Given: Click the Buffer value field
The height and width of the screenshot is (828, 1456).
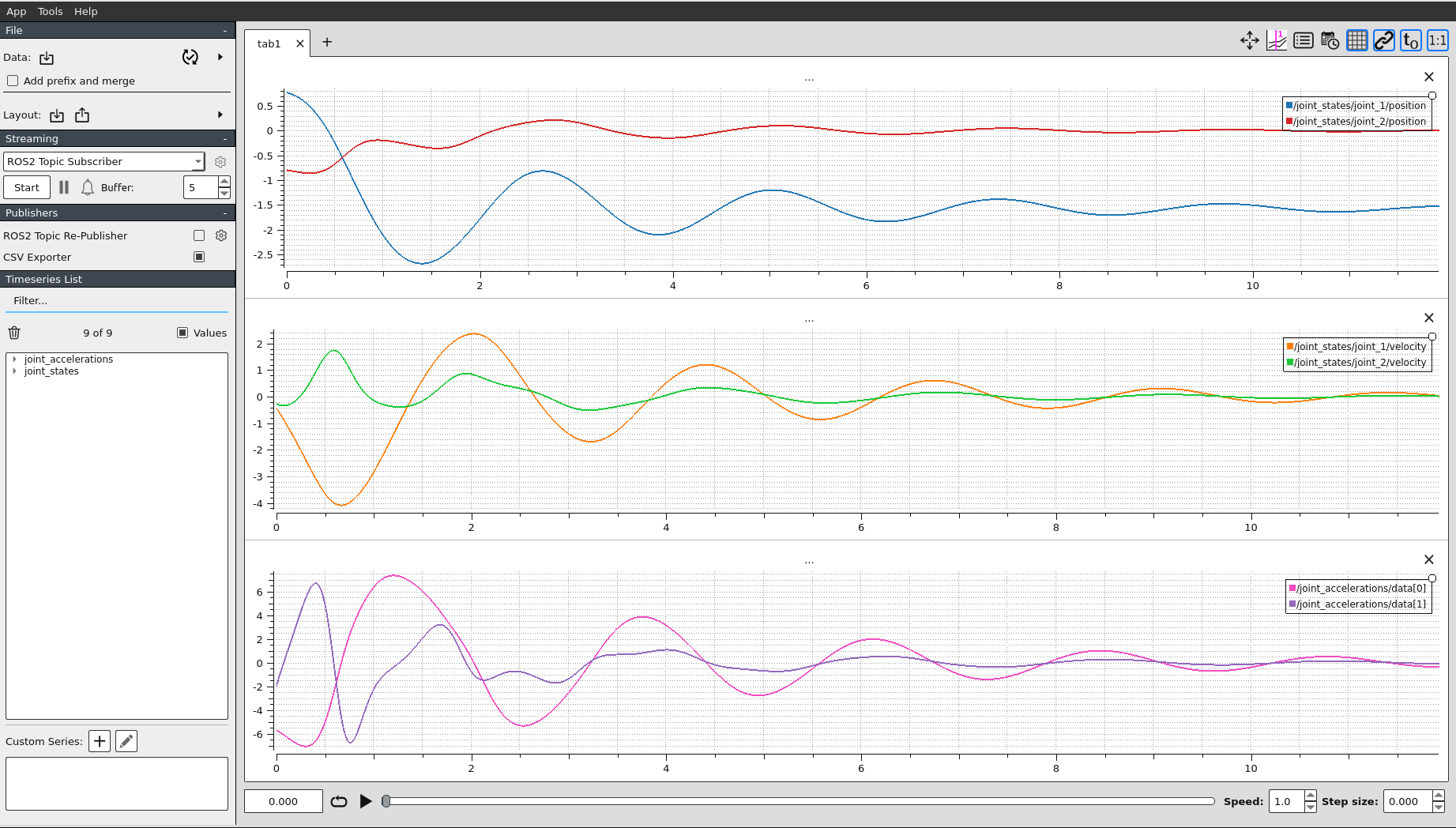Looking at the screenshot, I should click(x=201, y=187).
